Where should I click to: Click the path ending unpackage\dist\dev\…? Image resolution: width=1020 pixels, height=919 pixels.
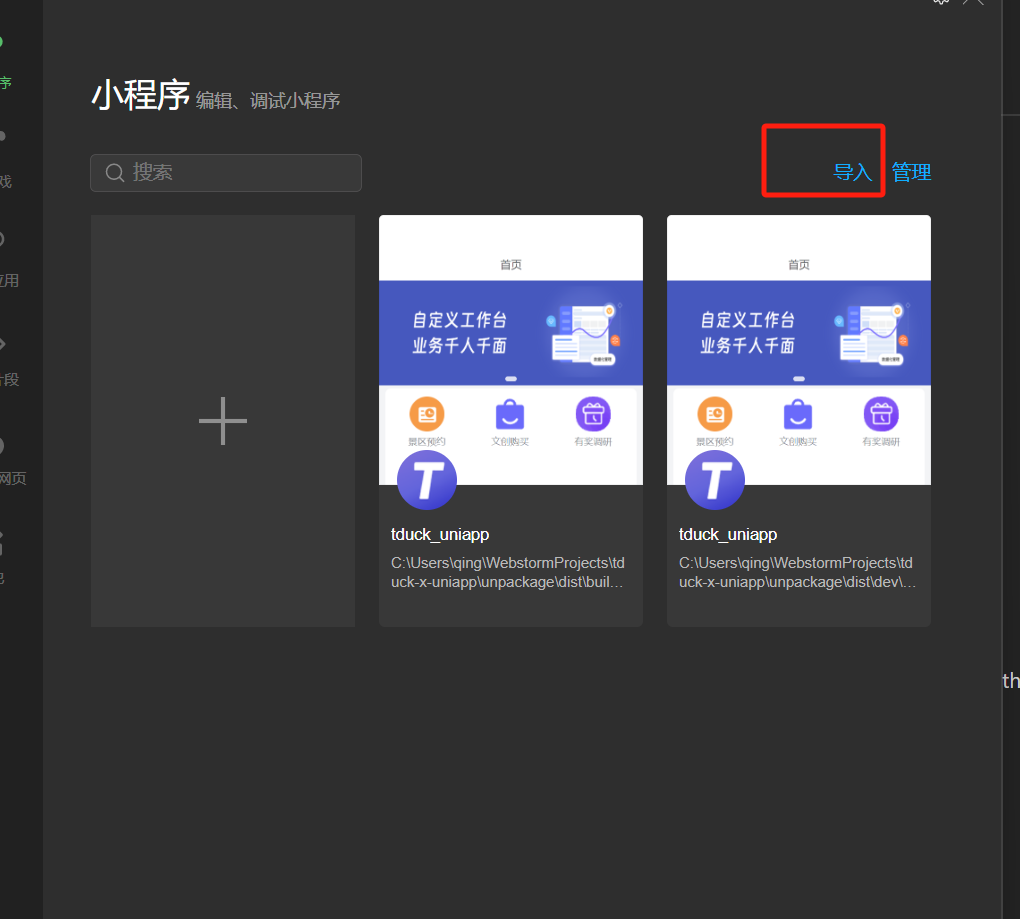(x=797, y=572)
